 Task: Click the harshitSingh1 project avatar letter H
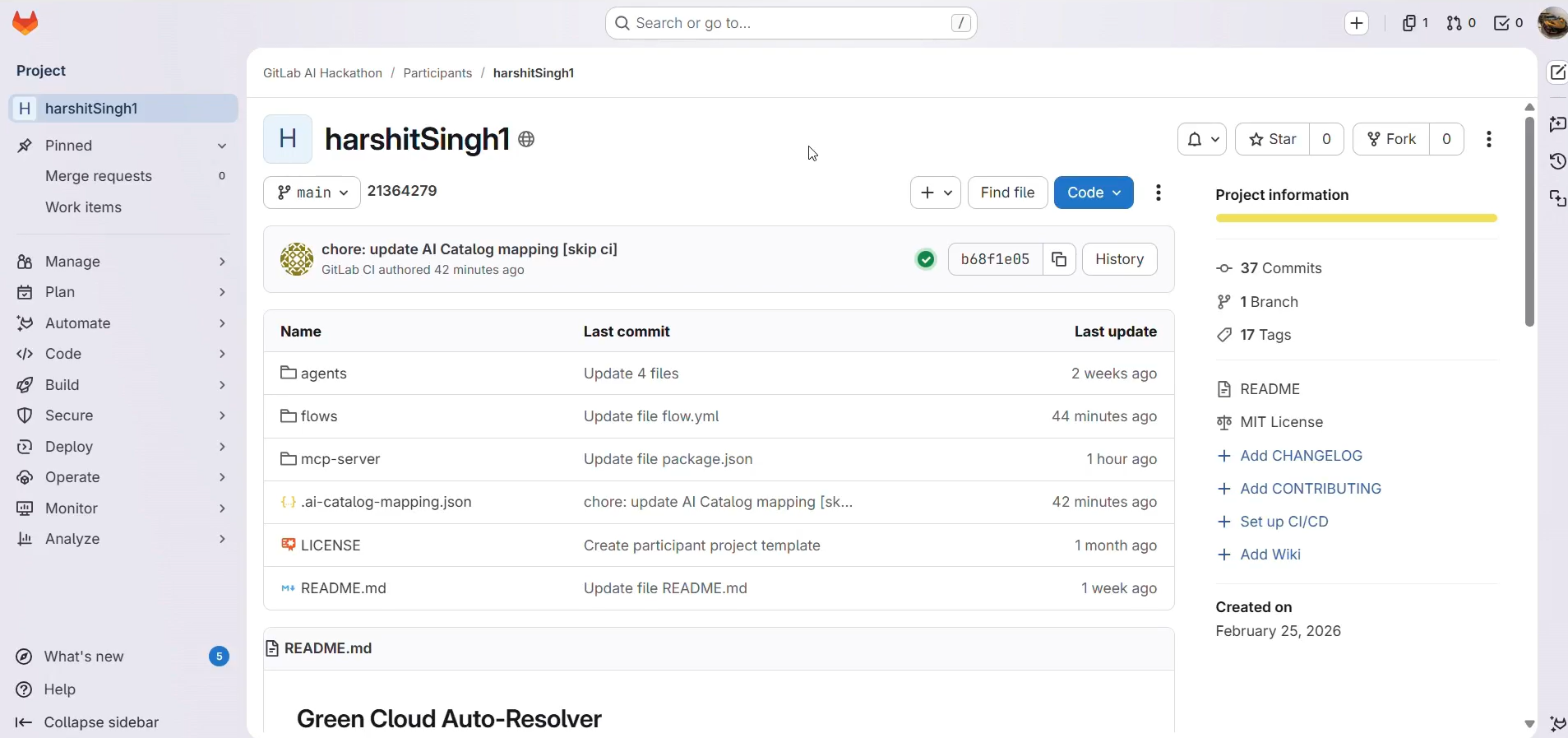pyautogui.click(x=288, y=139)
